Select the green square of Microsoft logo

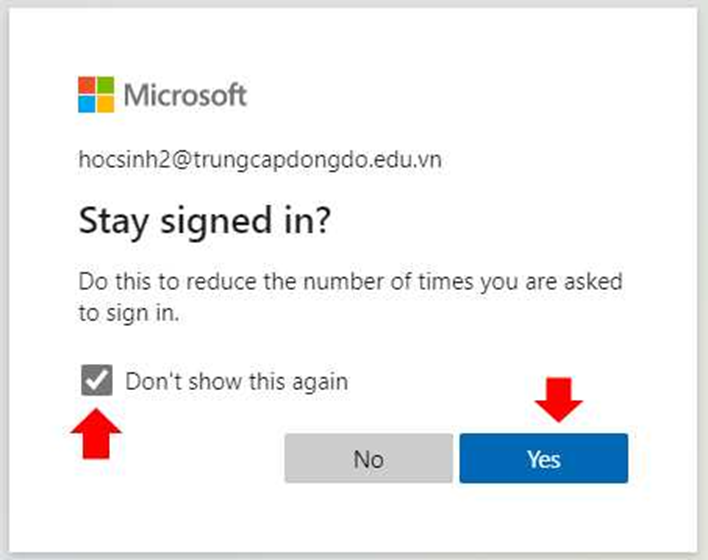tap(106, 85)
